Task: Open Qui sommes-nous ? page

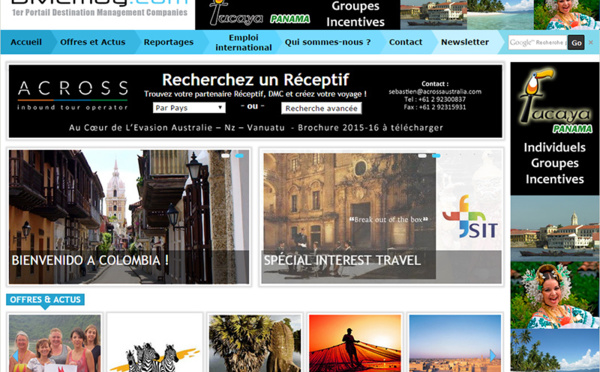Action: pos(328,42)
